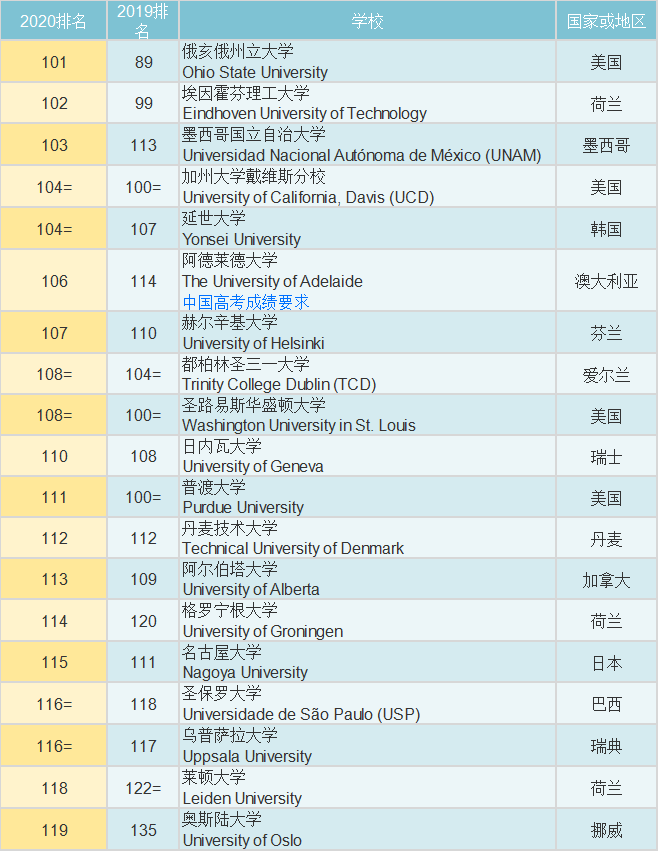Select Chinese name 圣路易斯华盛顿大学
Screen dimensions: 658x851
pos(254,404)
